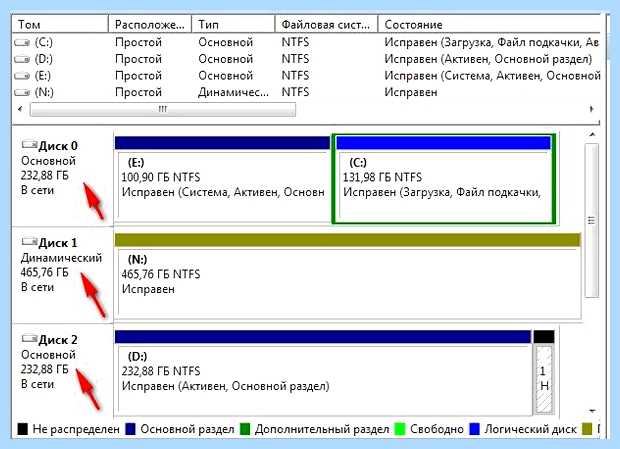This screenshot has height=449, width=620.
Task: Click the NTFS cell in the (D:) row
Action: pyautogui.click(x=295, y=59)
